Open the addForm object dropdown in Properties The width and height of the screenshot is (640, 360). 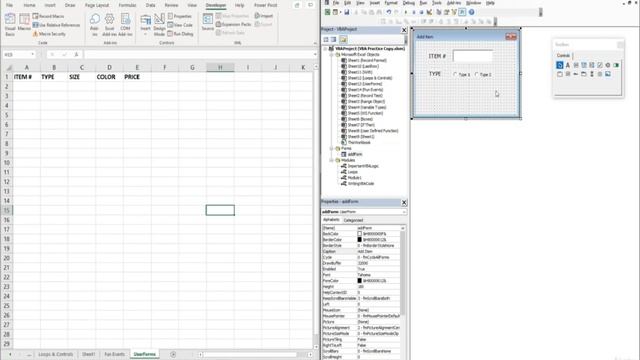404,212
